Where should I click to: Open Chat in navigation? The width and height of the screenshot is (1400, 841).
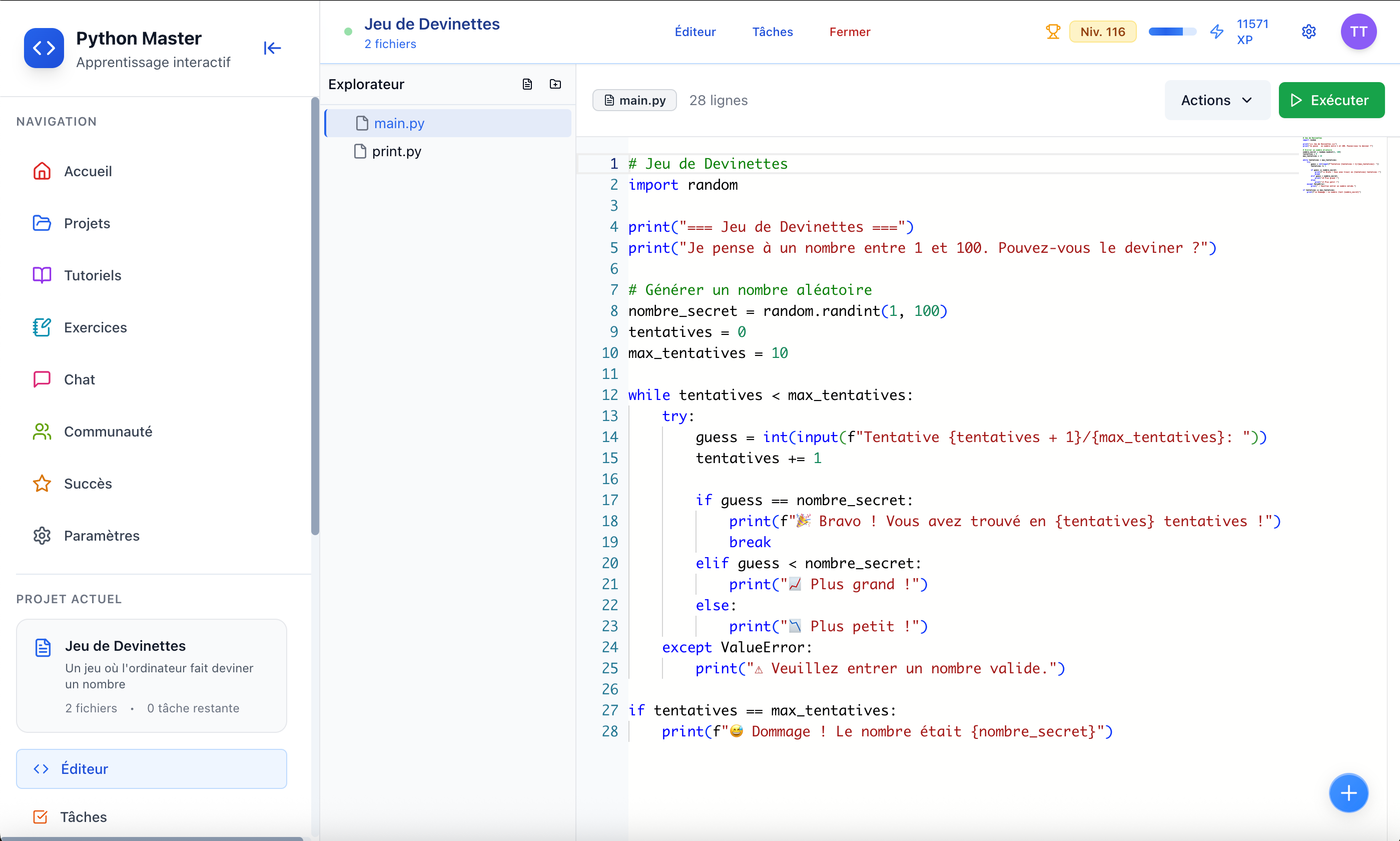pyautogui.click(x=151, y=379)
